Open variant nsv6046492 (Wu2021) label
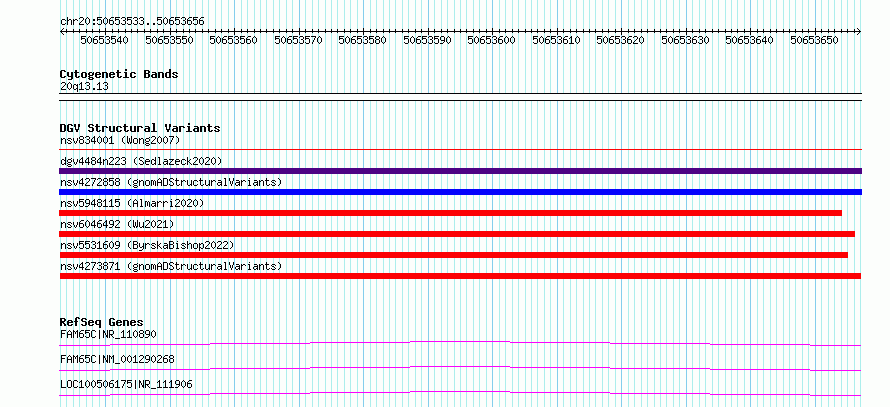Viewport: 890px width, 407px height. [x=117, y=224]
